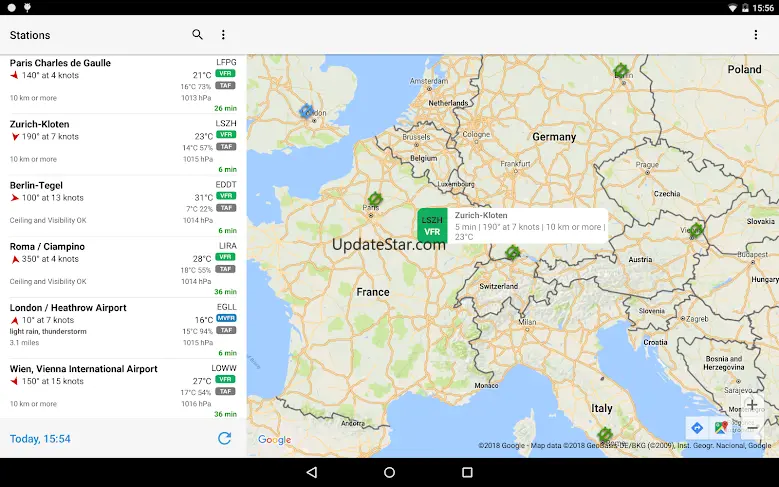Open location in Google Maps icon
The height and width of the screenshot is (487, 779).
(x=721, y=427)
